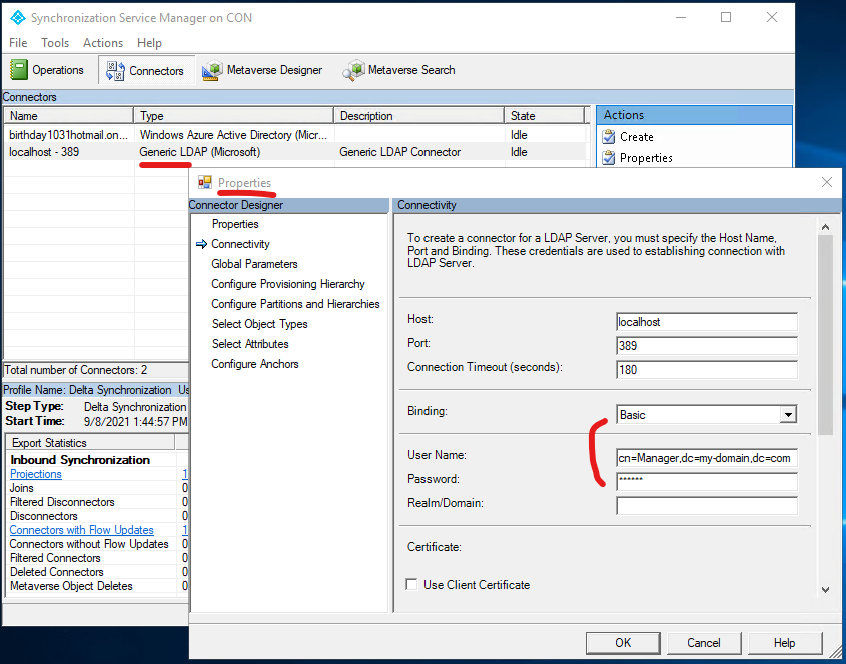Select the Select Object Types page
This screenshot has height=664, width=846.
point(260,324)
